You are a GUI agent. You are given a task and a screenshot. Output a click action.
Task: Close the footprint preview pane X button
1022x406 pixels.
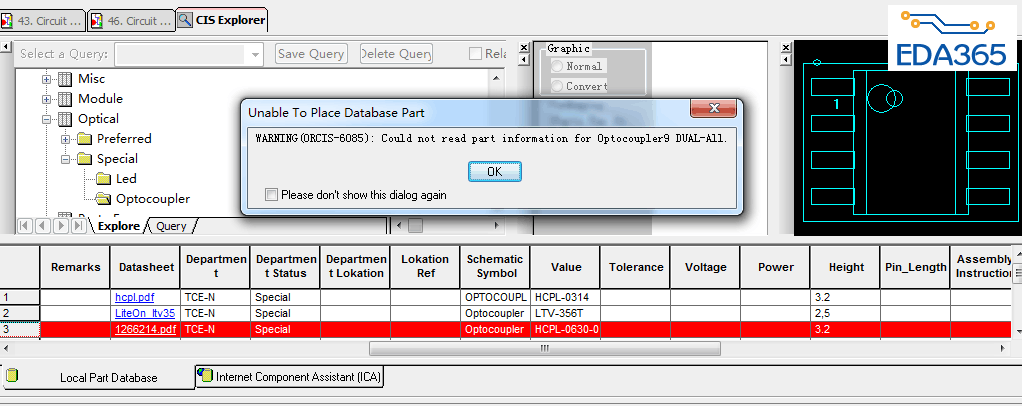tap(785, 48)
